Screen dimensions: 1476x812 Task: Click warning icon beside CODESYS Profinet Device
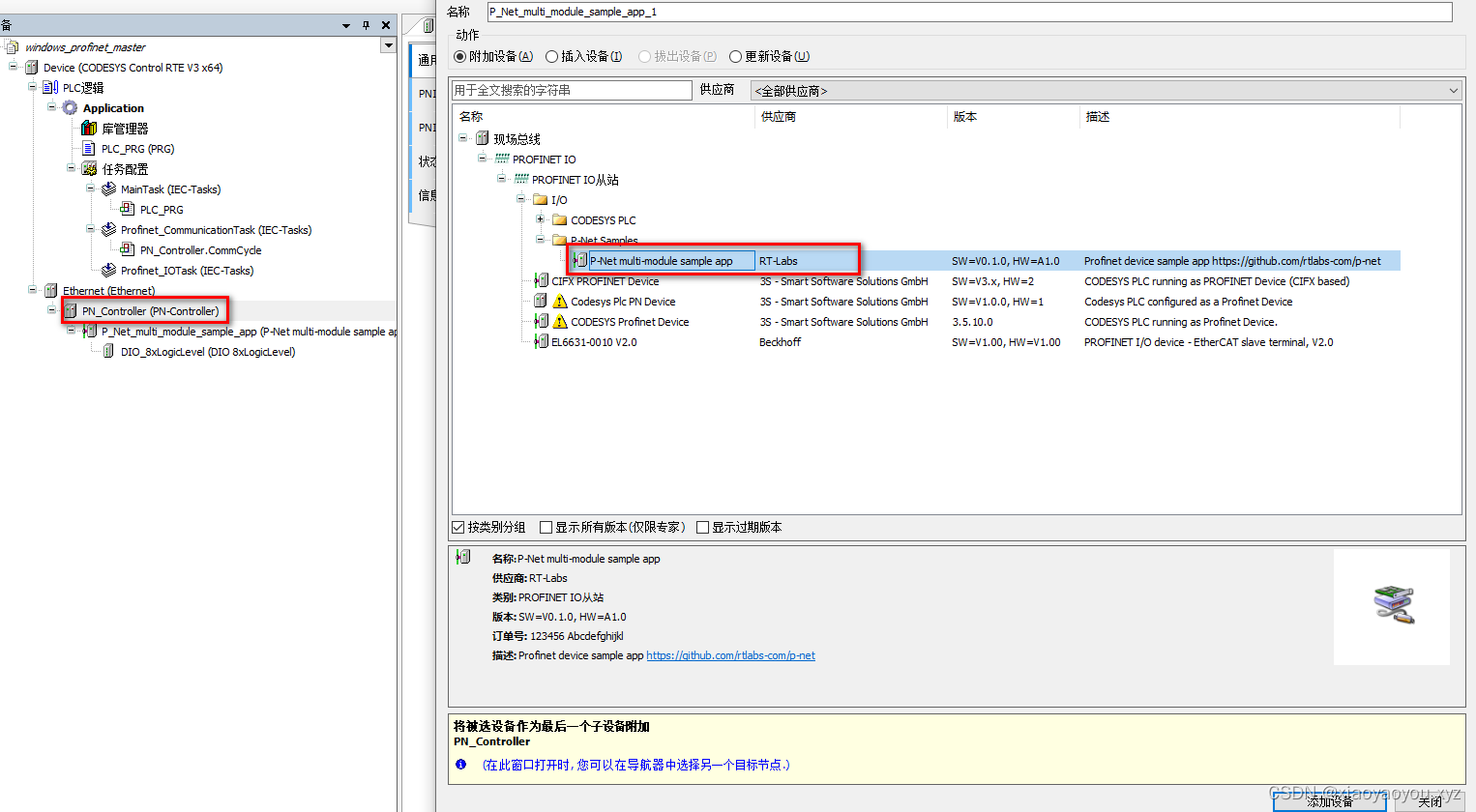(559, 322)
